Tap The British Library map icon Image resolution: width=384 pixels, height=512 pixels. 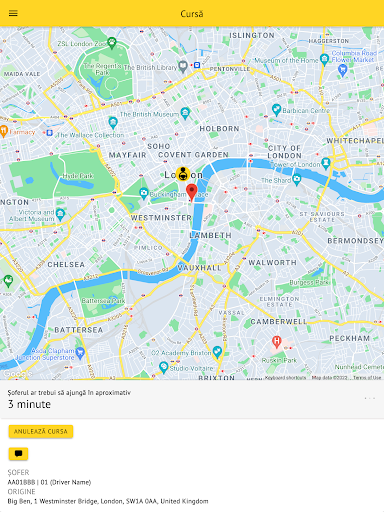point(183,66)
